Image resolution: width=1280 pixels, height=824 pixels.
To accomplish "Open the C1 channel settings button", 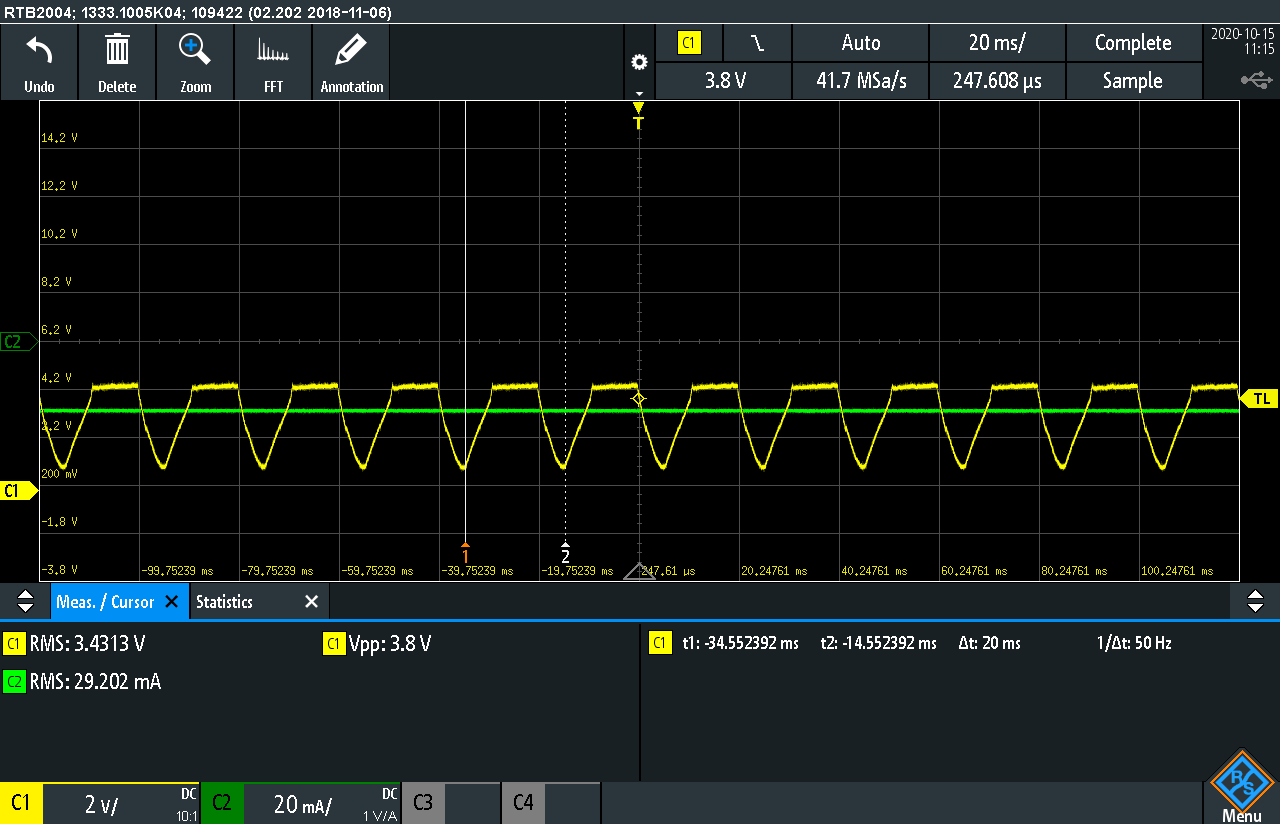I will click(x=21, y=803).
